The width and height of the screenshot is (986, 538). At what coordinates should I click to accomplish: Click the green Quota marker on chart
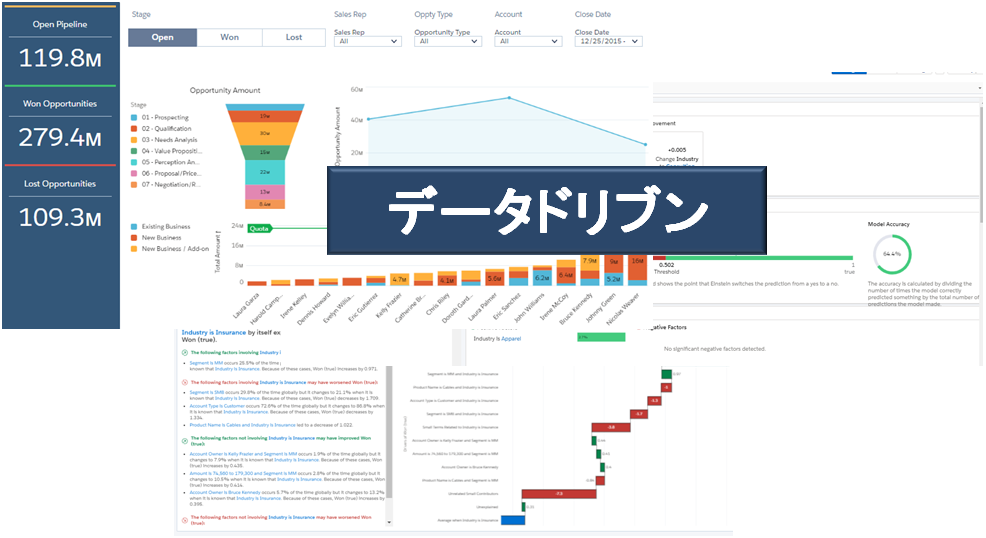click(x=260, y=227)
